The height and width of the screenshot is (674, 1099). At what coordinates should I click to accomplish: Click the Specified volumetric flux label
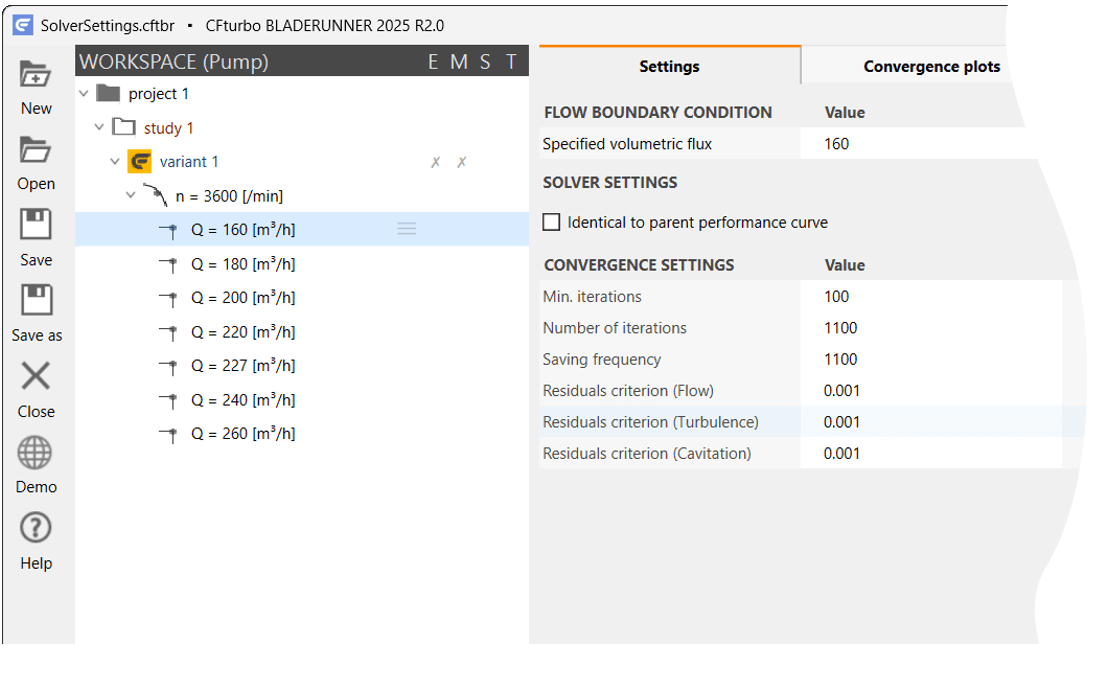627,144
